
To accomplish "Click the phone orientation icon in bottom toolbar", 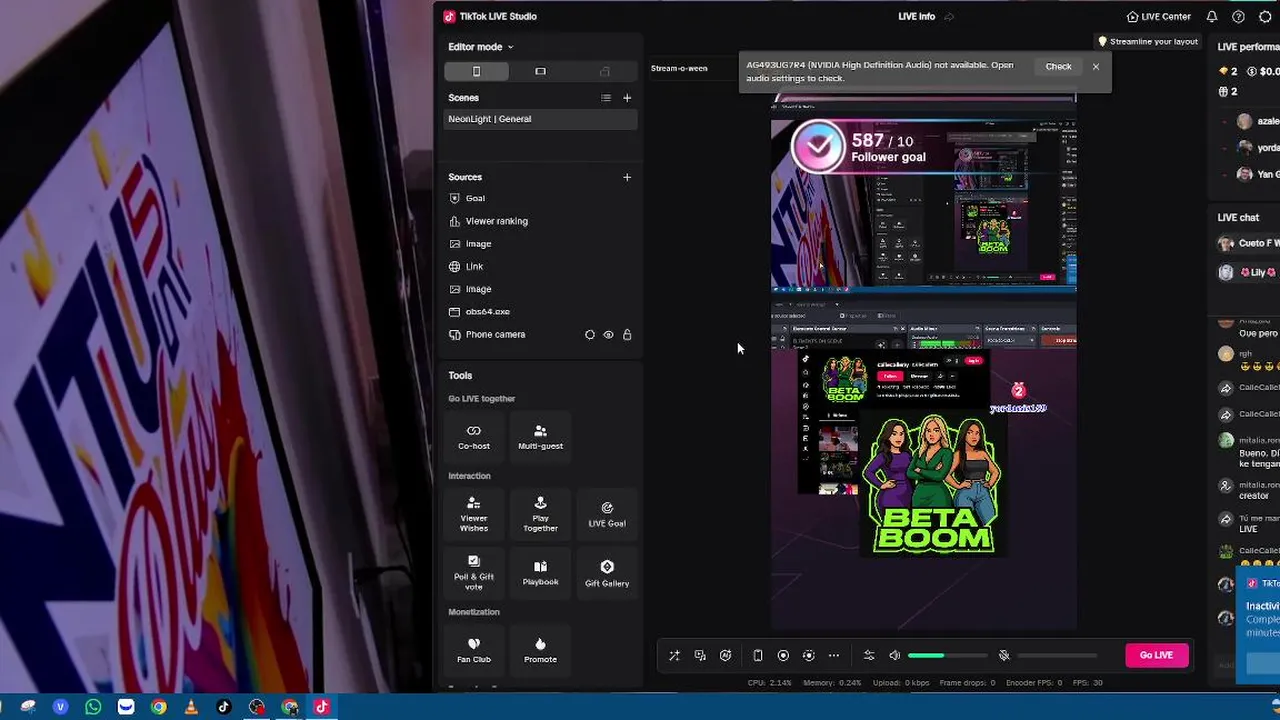I will [757, 656].
